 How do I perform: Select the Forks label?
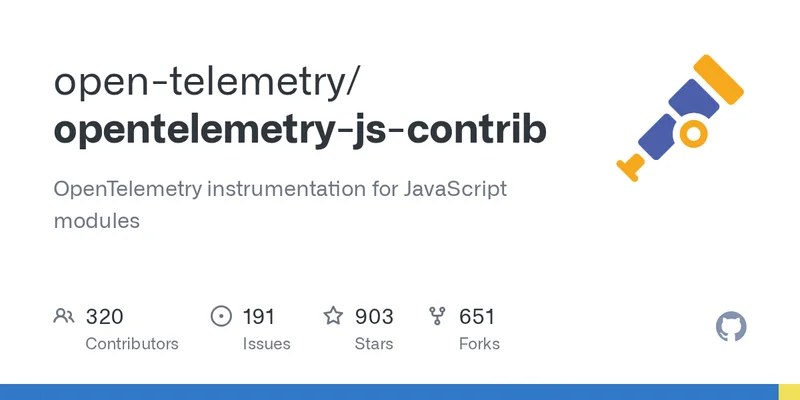pos(479,343)
